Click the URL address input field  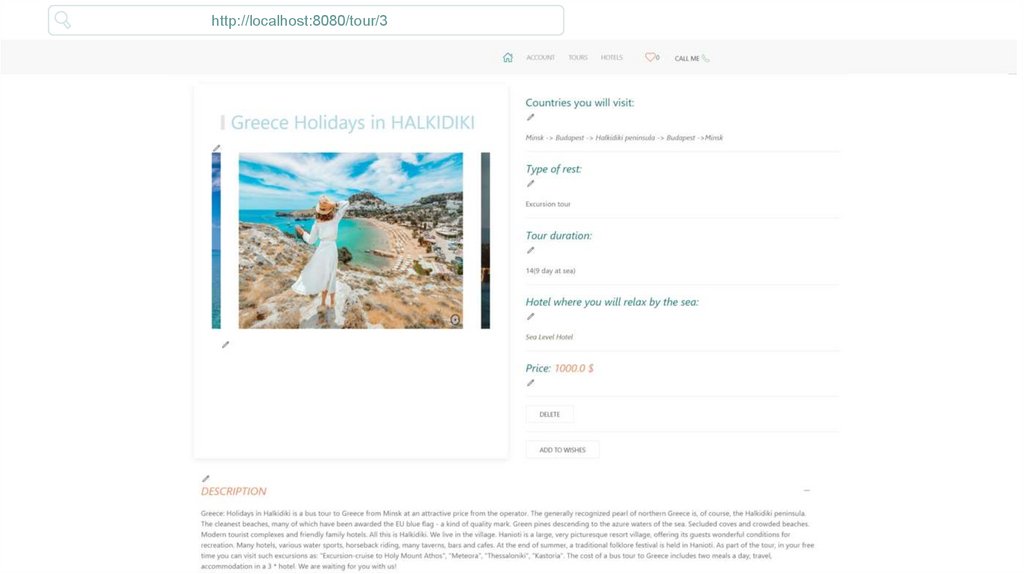306,20
